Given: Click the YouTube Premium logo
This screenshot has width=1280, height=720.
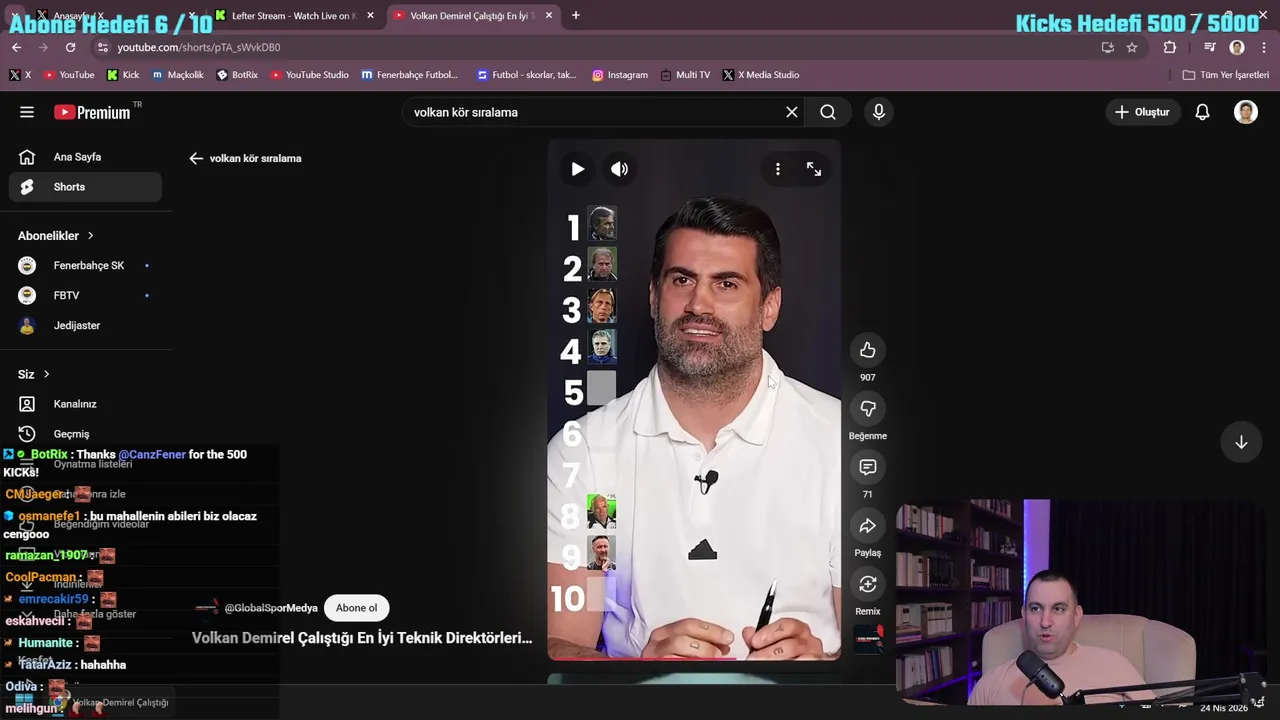Looking at the screenshot, I should click(92, 112).
